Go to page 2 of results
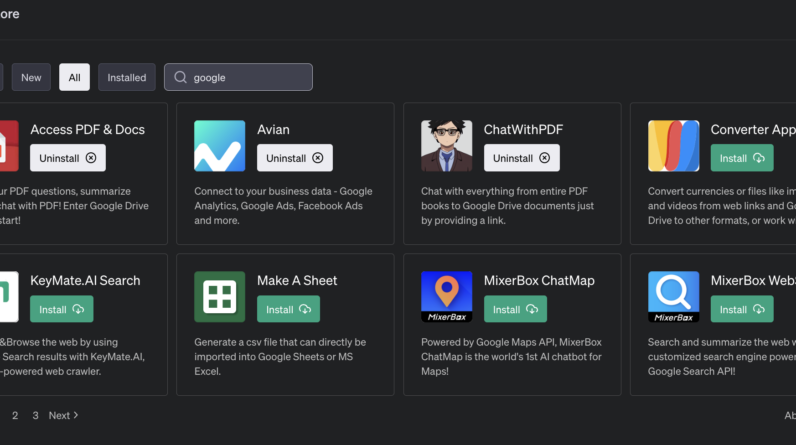796x445 pixels. point(15,416)
